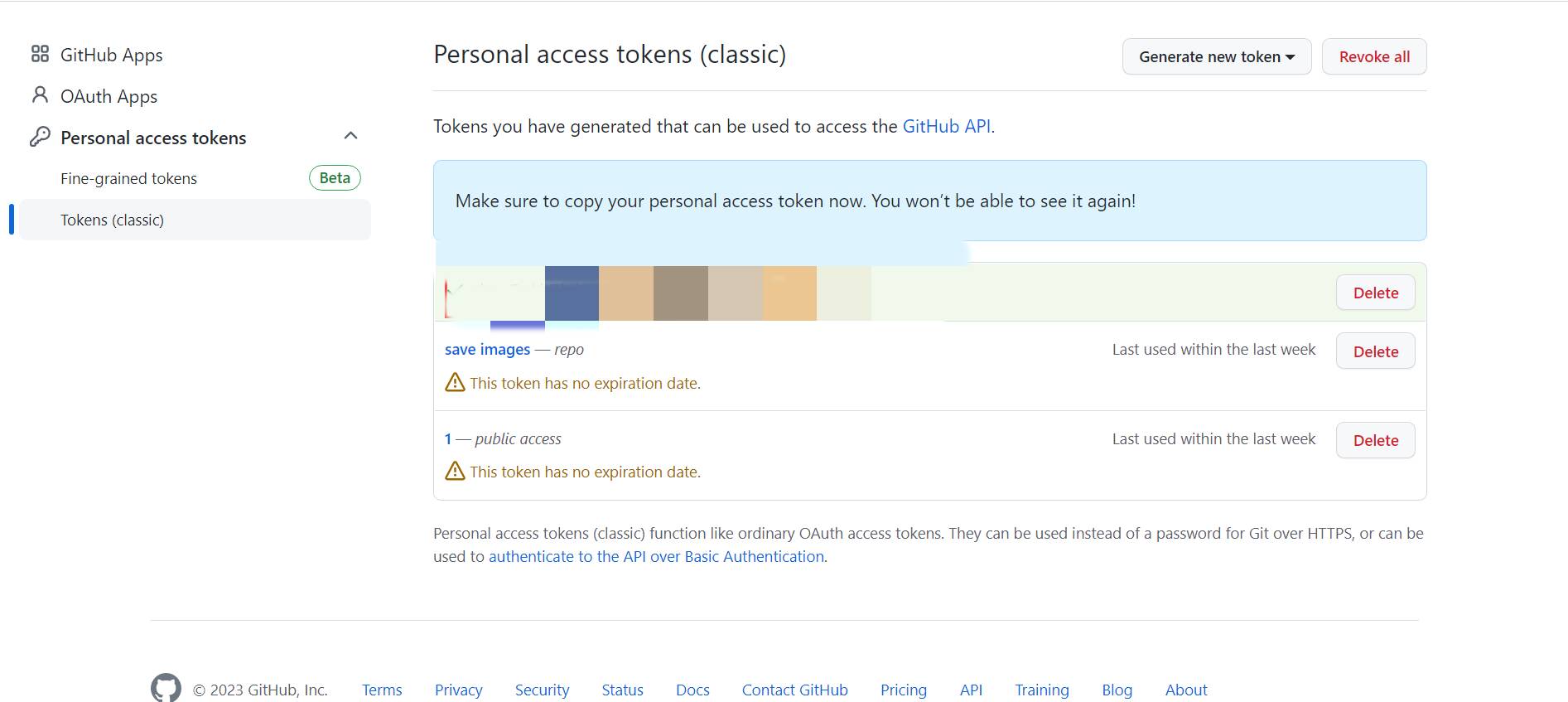Click the copy-your-token notice banner

point(929,201)
